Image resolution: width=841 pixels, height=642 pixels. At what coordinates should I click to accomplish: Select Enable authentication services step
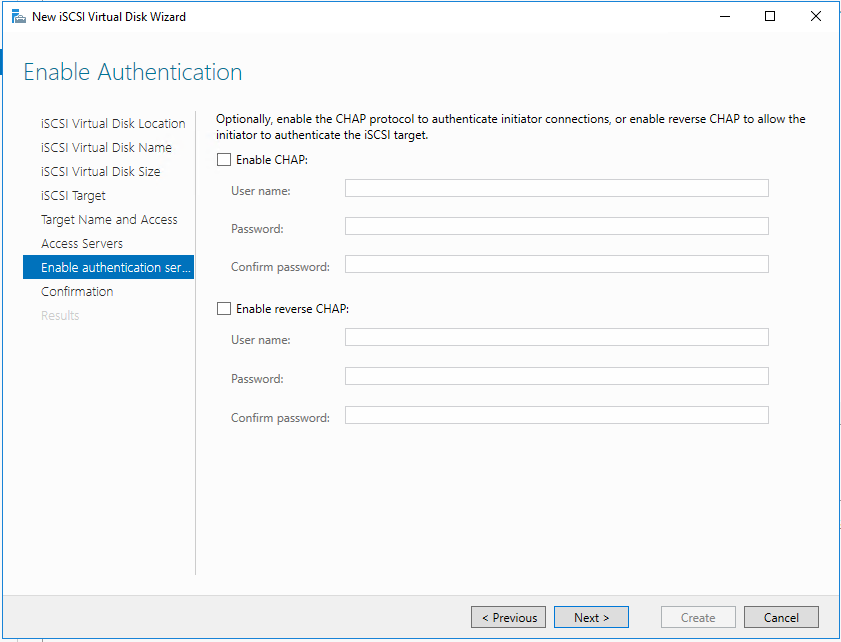[x=108, y=267]
